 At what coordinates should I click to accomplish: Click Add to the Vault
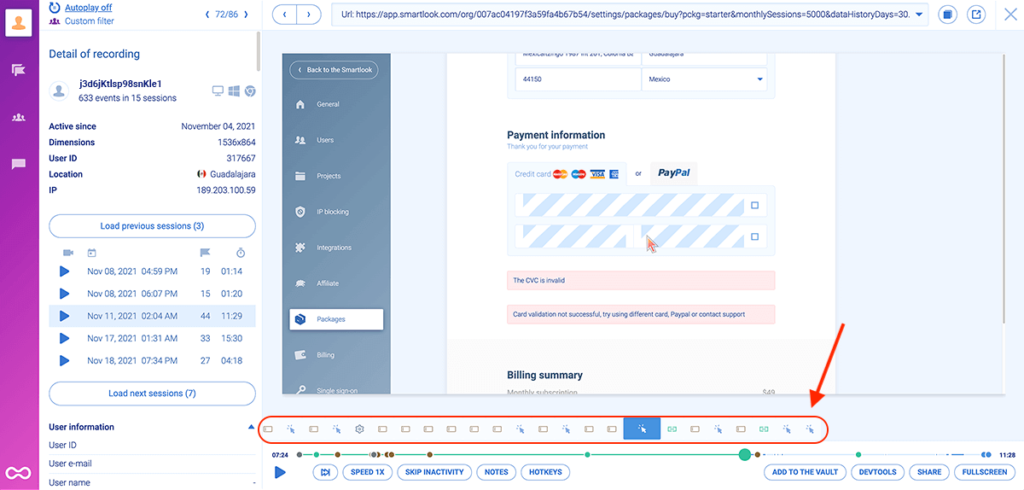click(x=805, y=472)
